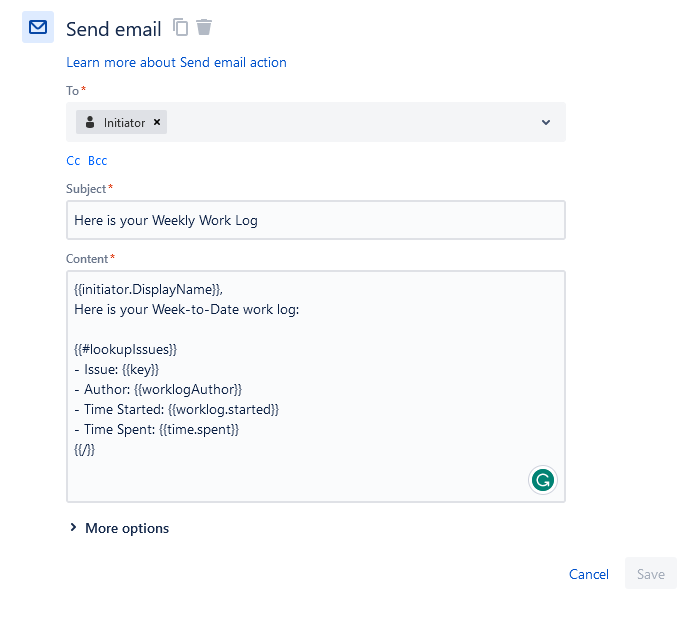Click the closing {{/}} tag line

point(84,449)
